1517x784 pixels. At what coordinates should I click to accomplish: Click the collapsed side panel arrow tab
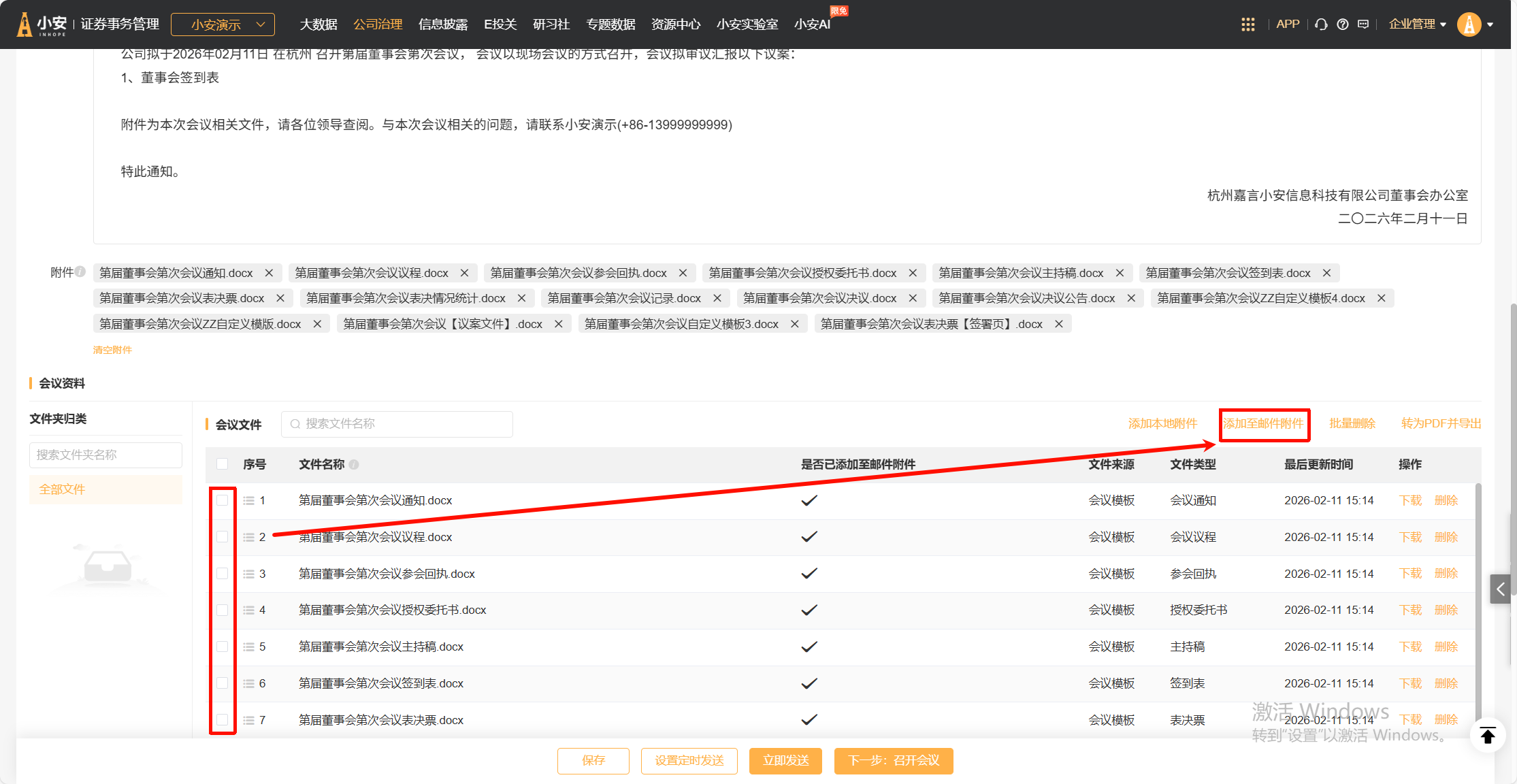point(1499,589)
